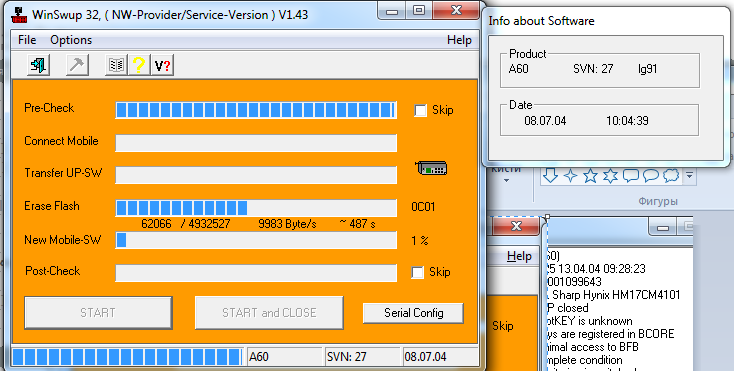Close the background window with red X

pyautogui.click(x=516, y=226)
